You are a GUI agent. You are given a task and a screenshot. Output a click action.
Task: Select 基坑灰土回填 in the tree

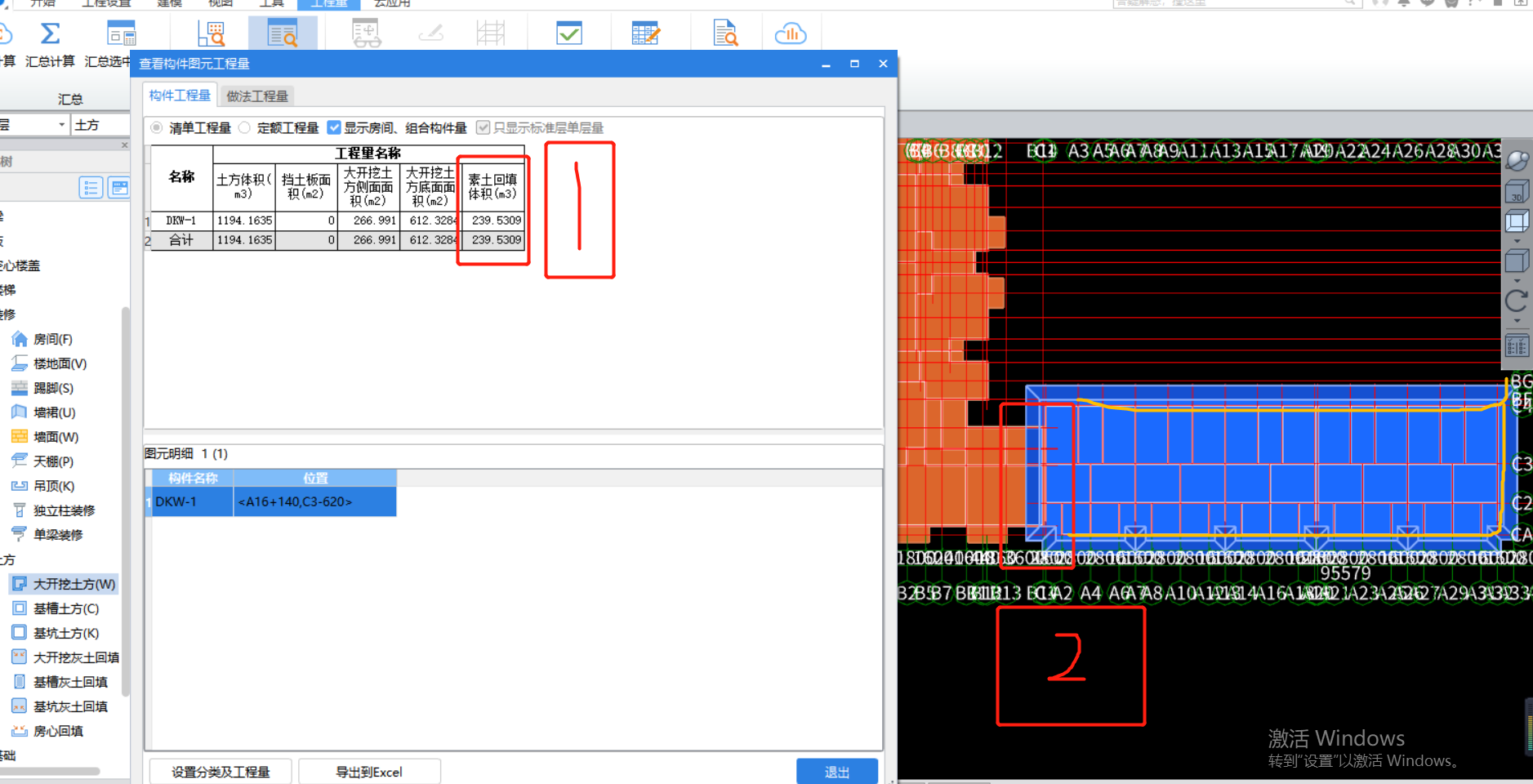click(69, 706)
